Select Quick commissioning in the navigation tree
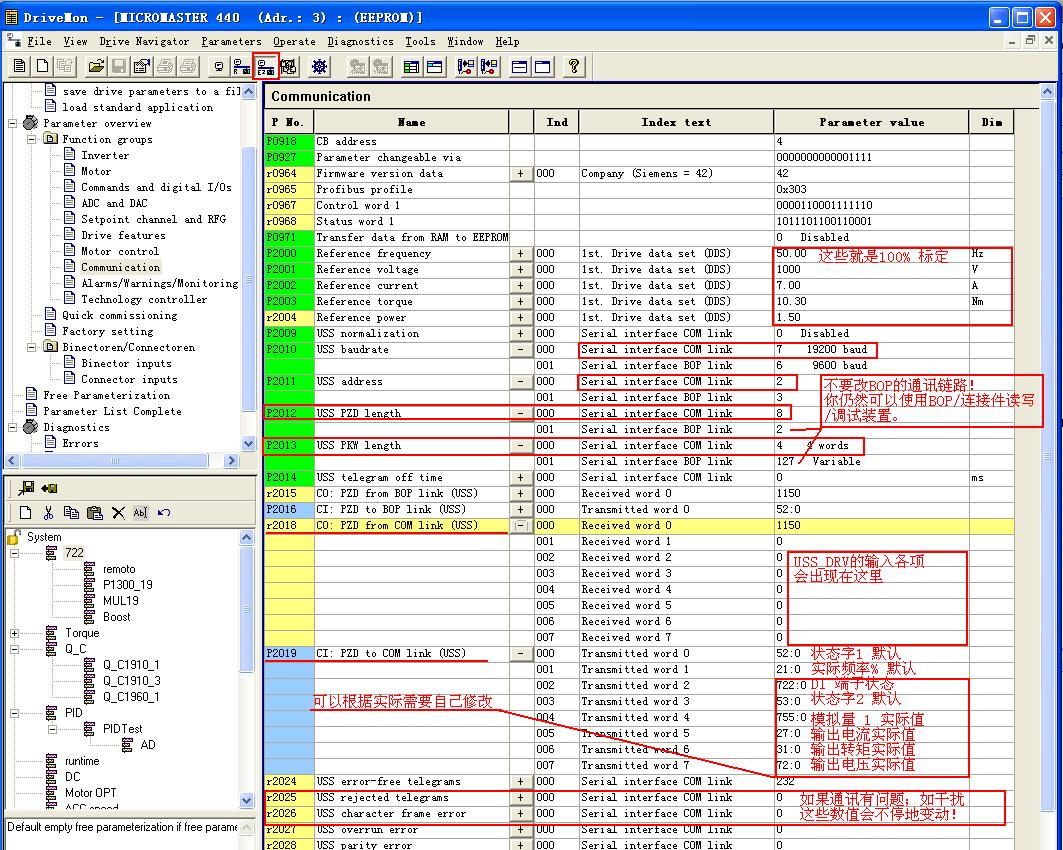 pos(119,316)
